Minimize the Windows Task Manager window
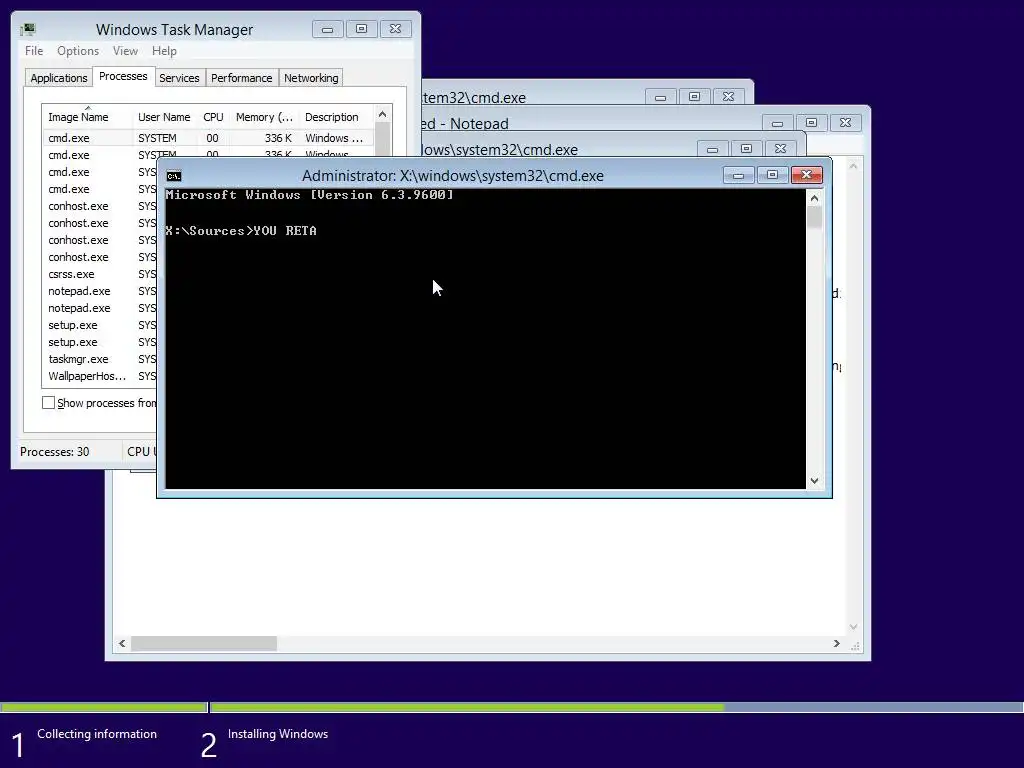 [x=328, y=29]
